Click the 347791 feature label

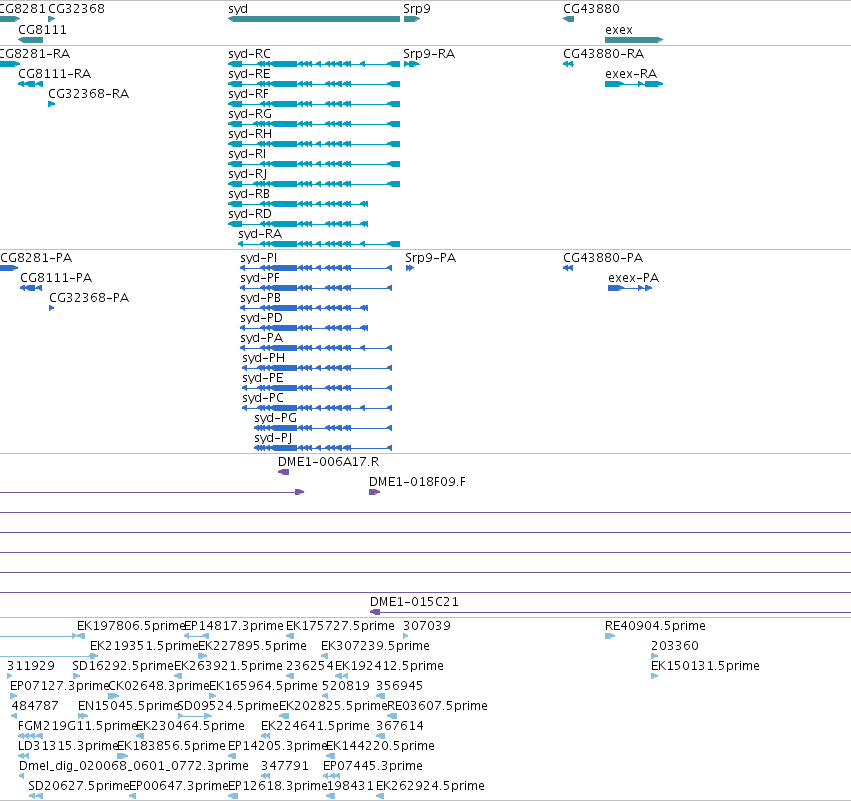284,766
